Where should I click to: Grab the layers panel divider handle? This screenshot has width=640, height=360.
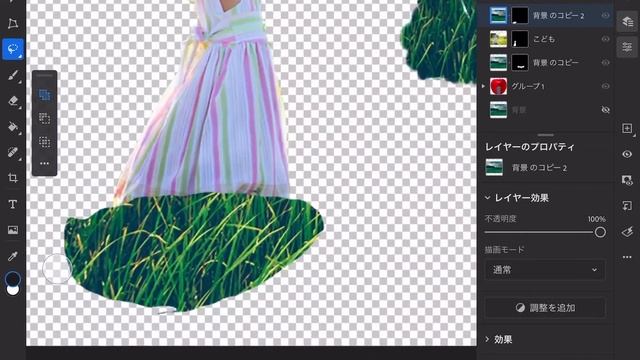pos(545,135)
